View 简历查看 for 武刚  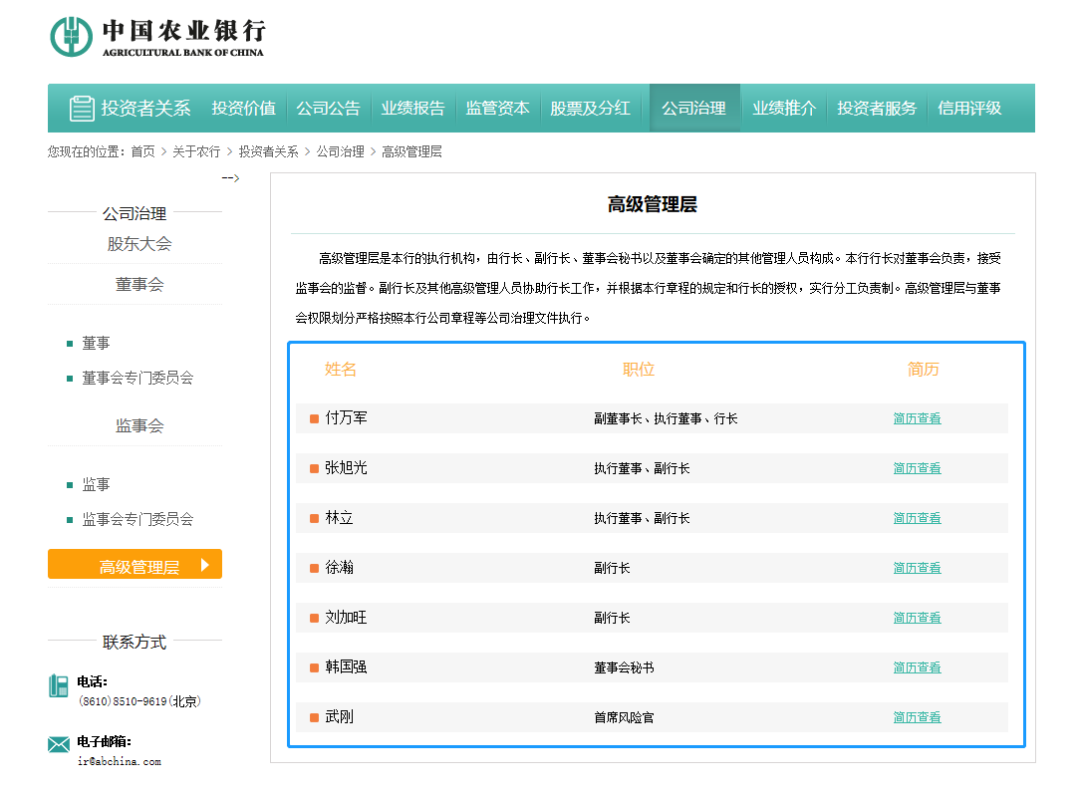pos(917,717)
